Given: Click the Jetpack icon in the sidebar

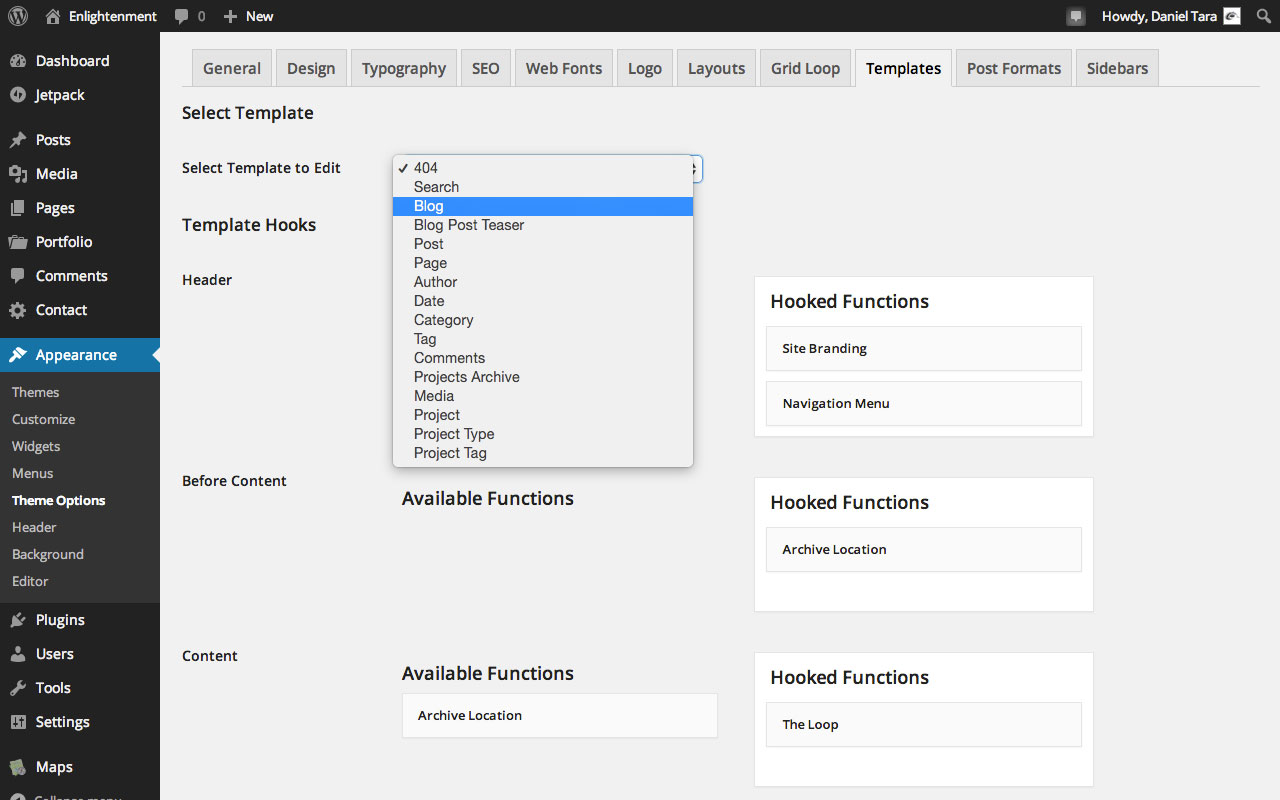Looking at the screenshot, I should [18, 95].
